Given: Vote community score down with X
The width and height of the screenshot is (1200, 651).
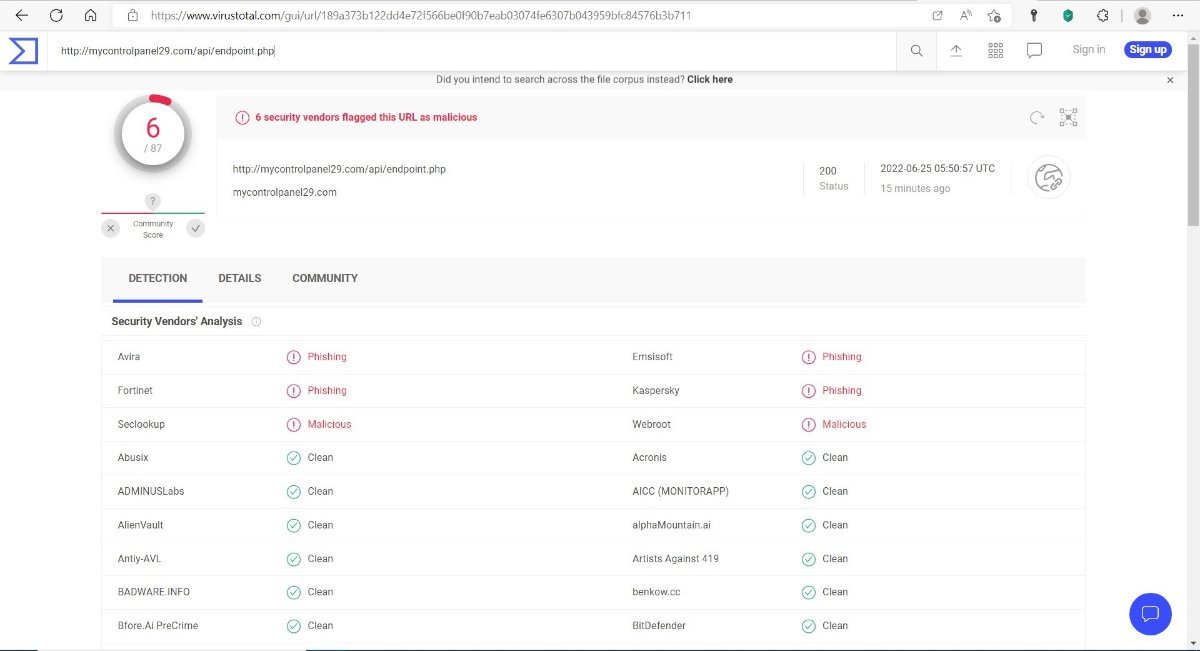Looking at the screenshot, I should [x=111, y=229].
